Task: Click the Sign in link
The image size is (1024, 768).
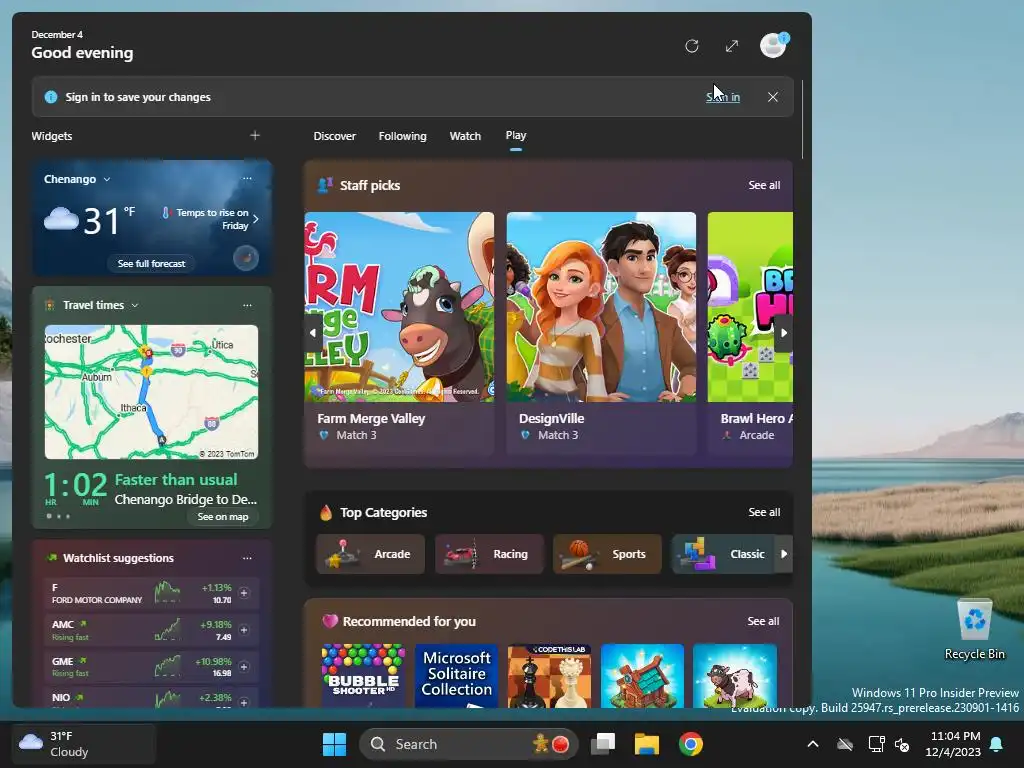Action: pos(723,97)
